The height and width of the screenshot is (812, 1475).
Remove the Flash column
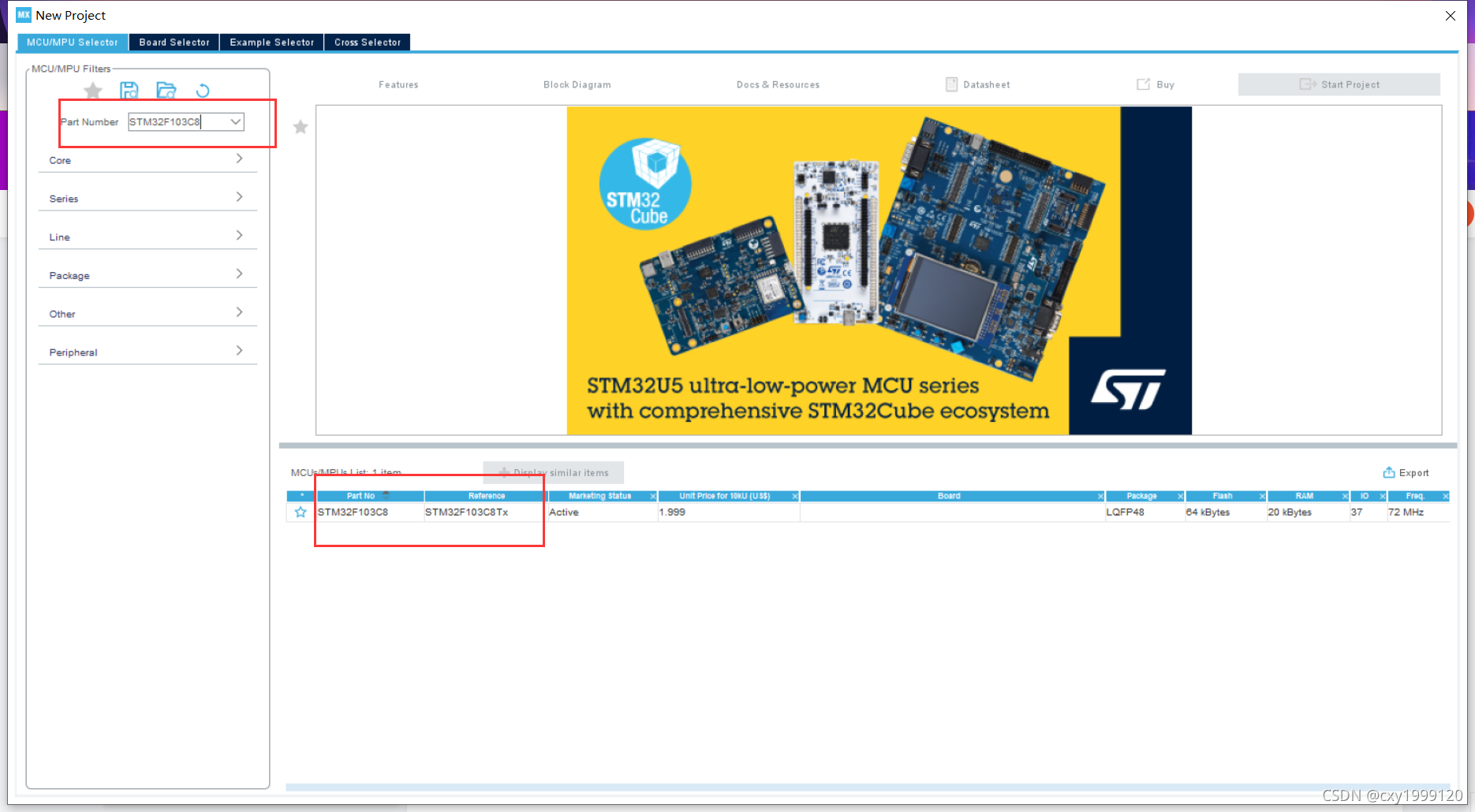coord(1263,496)
